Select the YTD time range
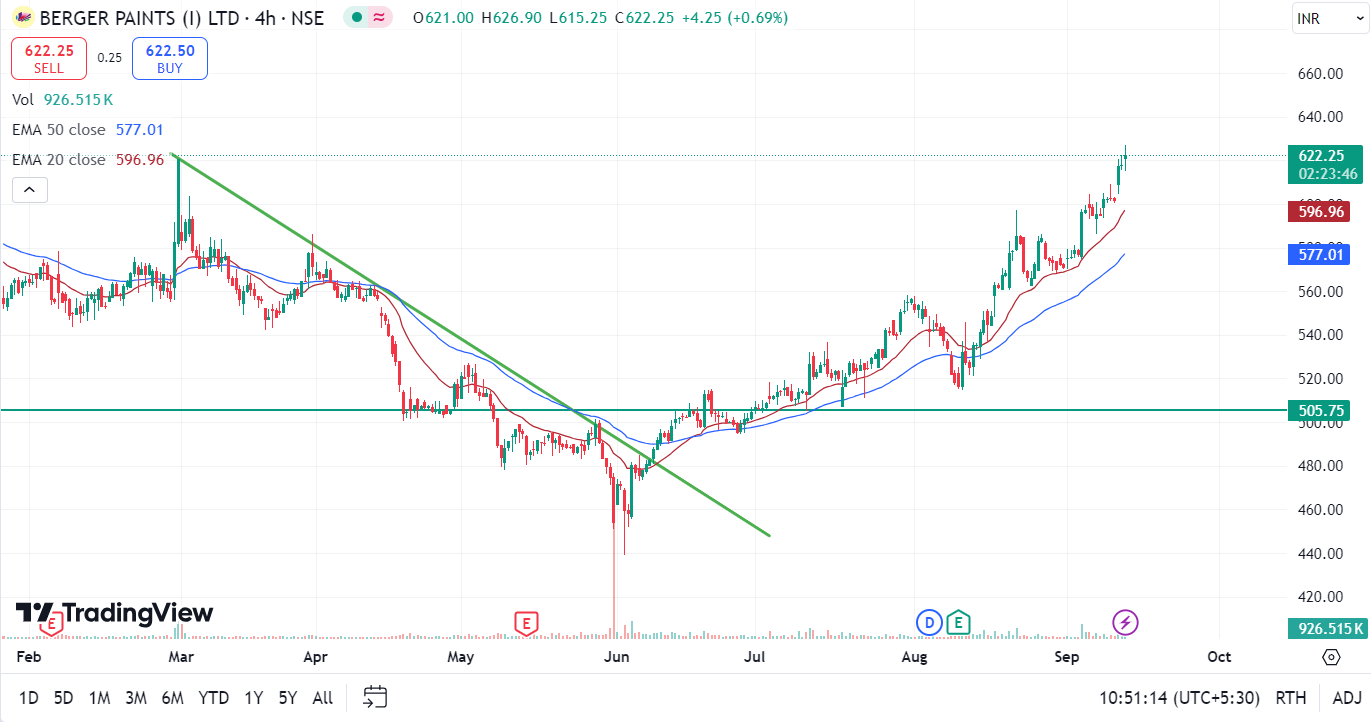 pos(213,698)
